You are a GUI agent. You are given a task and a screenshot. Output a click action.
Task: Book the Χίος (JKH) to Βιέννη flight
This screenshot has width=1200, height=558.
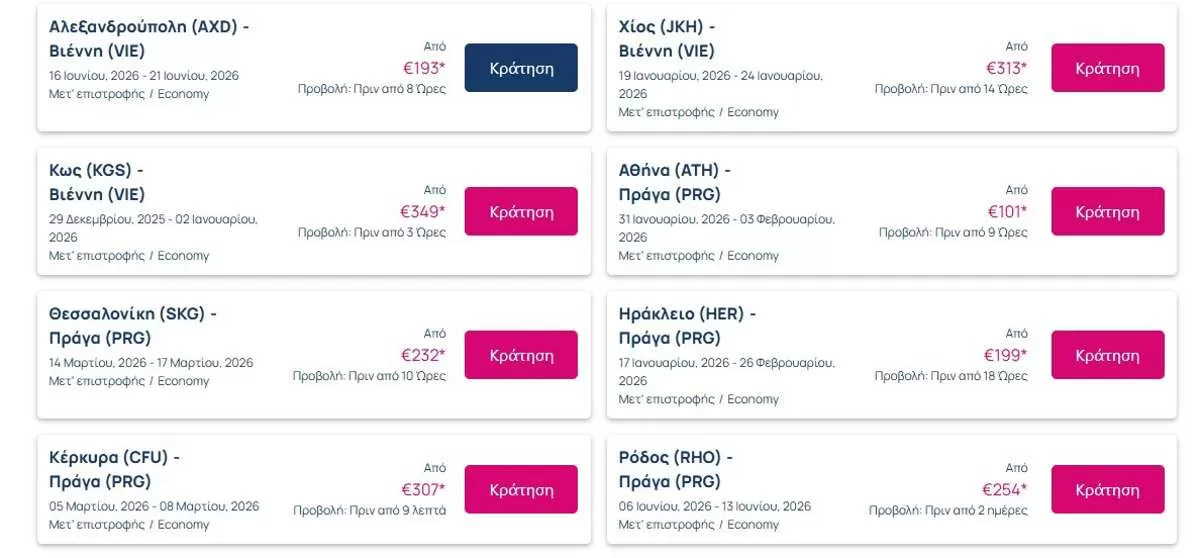point(1107,68)
